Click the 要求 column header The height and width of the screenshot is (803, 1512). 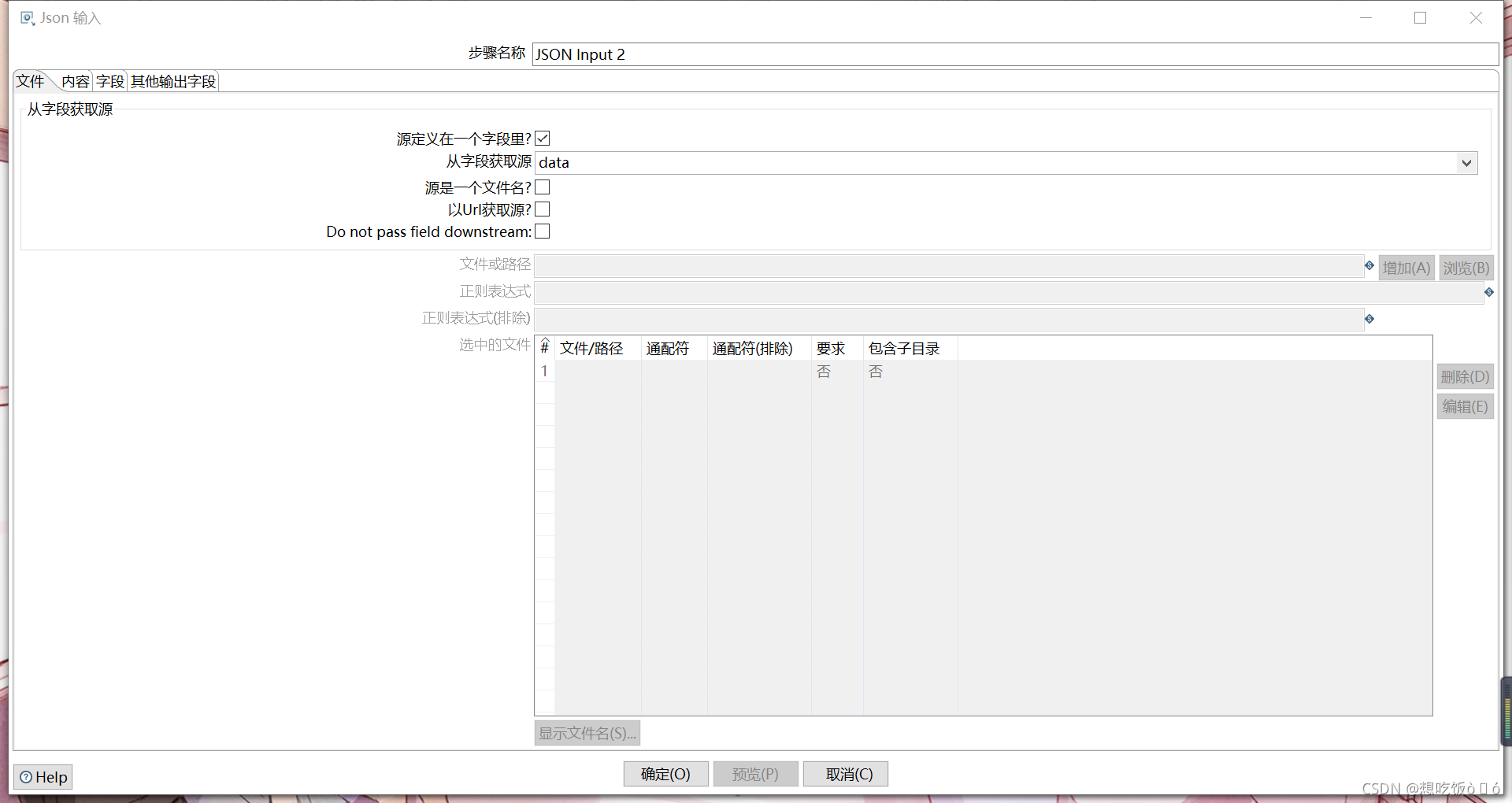(837, 348)
